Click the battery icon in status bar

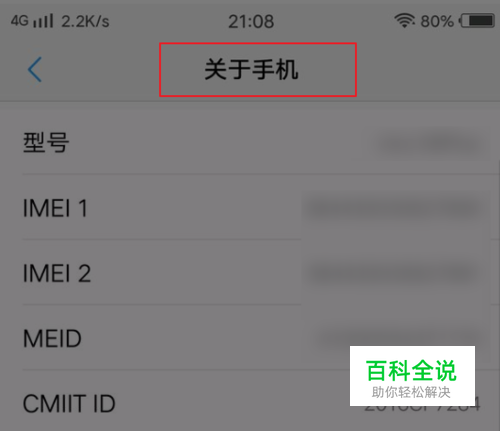(477, 21)
